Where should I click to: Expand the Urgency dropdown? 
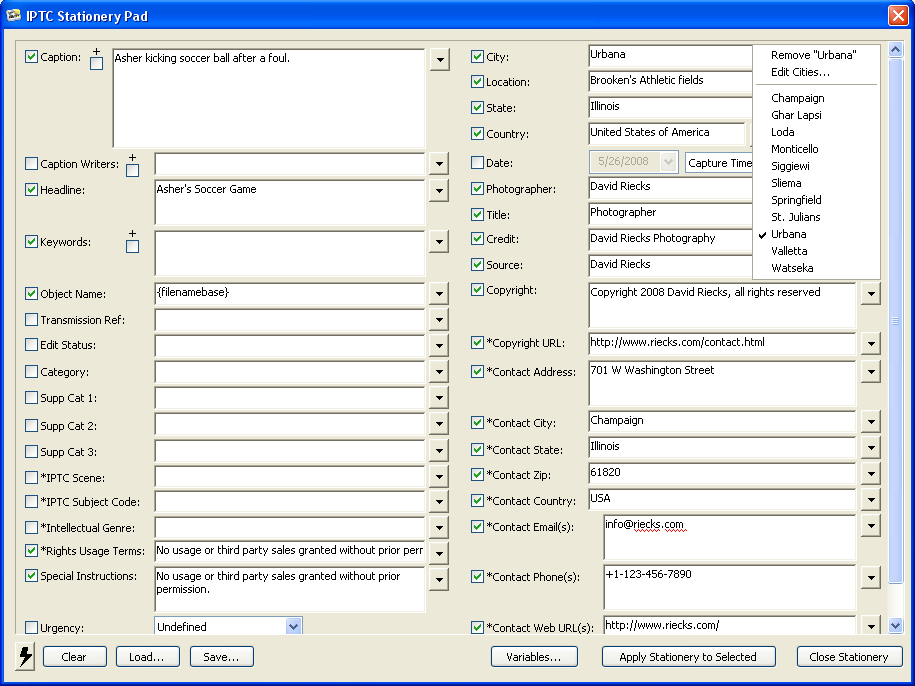pos(293,626)
